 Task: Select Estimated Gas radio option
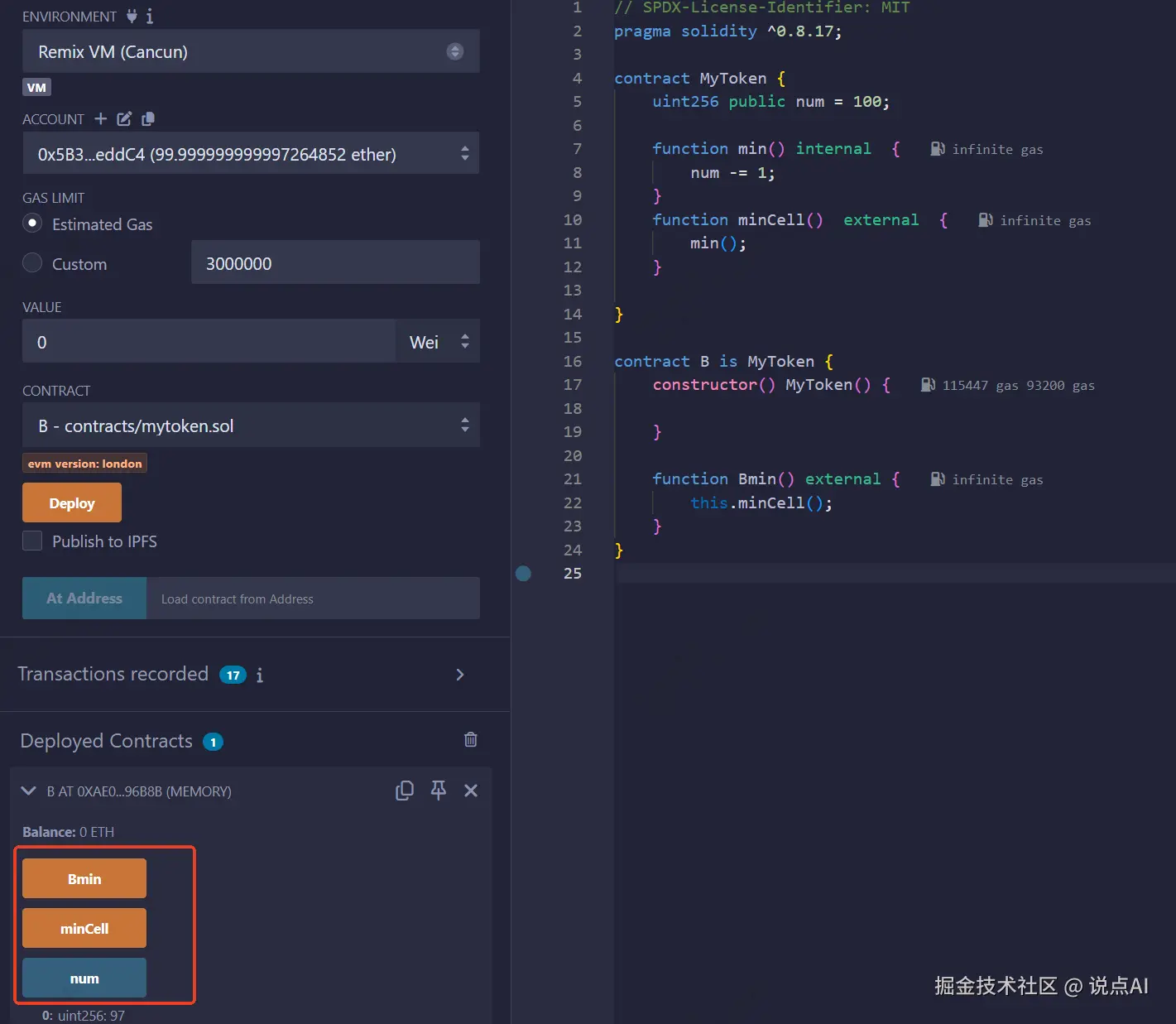(x=32, y=224)
